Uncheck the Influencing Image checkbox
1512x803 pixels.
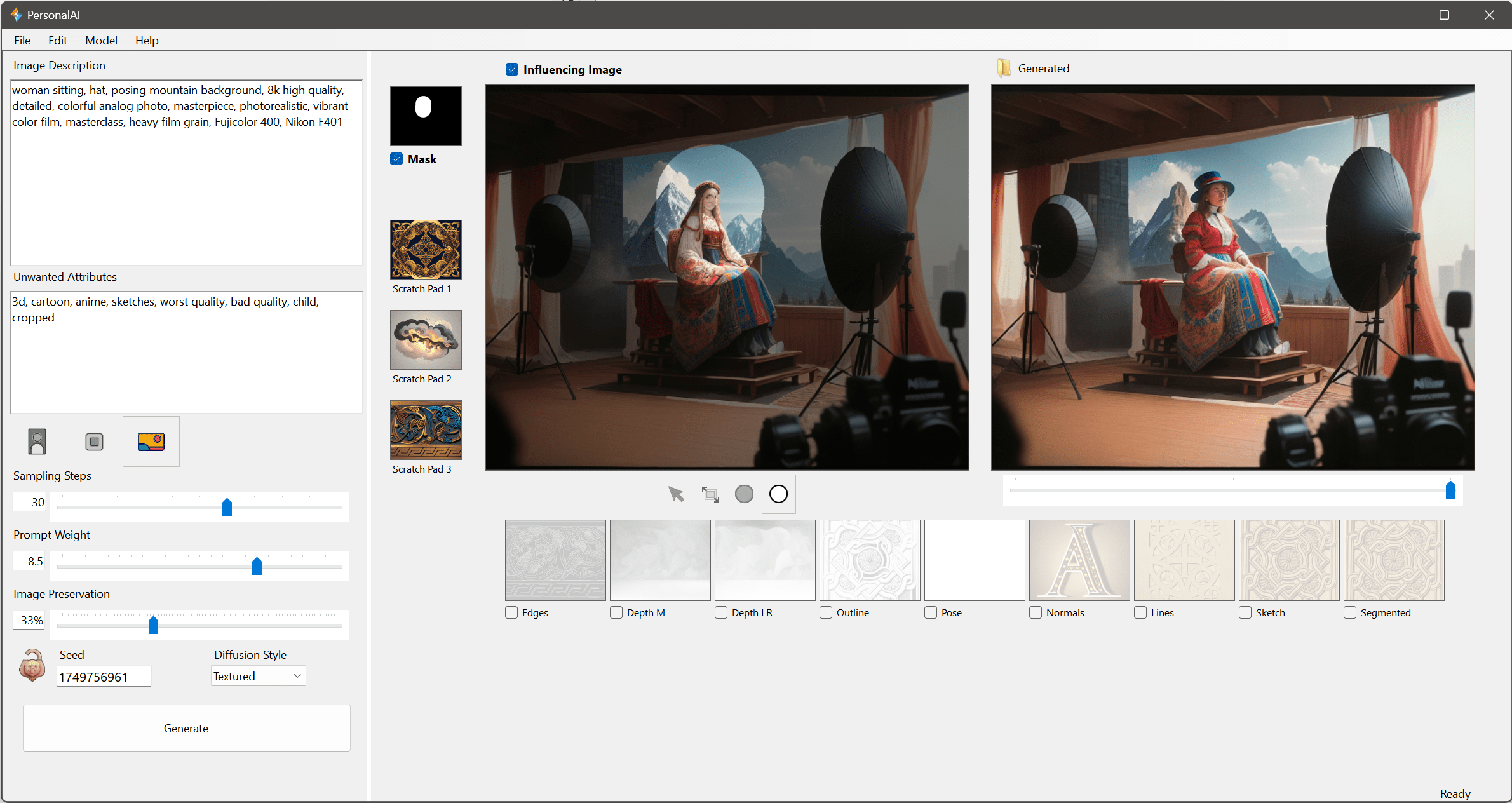pyautogui.click(x=512, y=69)
